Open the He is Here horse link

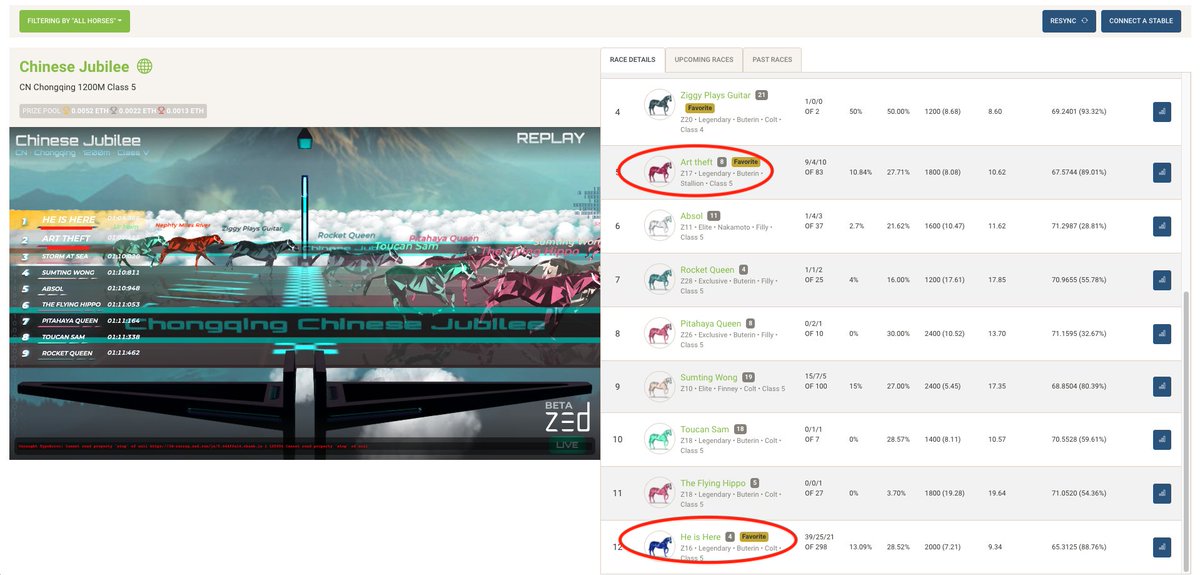[700, 537]
